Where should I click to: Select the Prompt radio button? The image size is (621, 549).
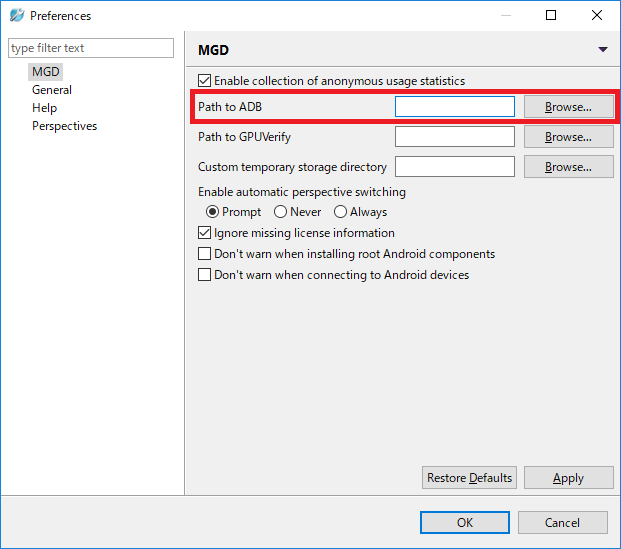tap(212, 212)
